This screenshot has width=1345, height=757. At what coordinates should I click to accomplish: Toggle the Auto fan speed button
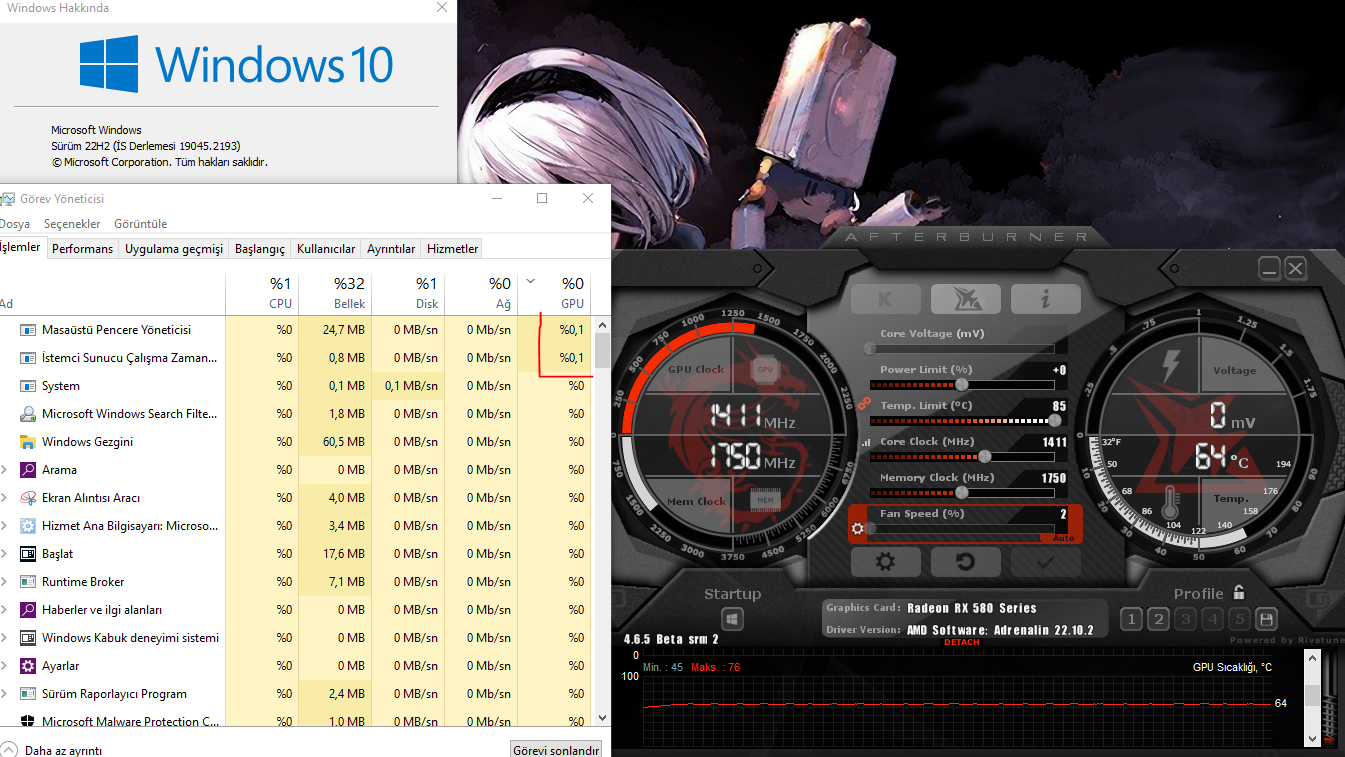pyautogui.click(x=1063, y=537)
